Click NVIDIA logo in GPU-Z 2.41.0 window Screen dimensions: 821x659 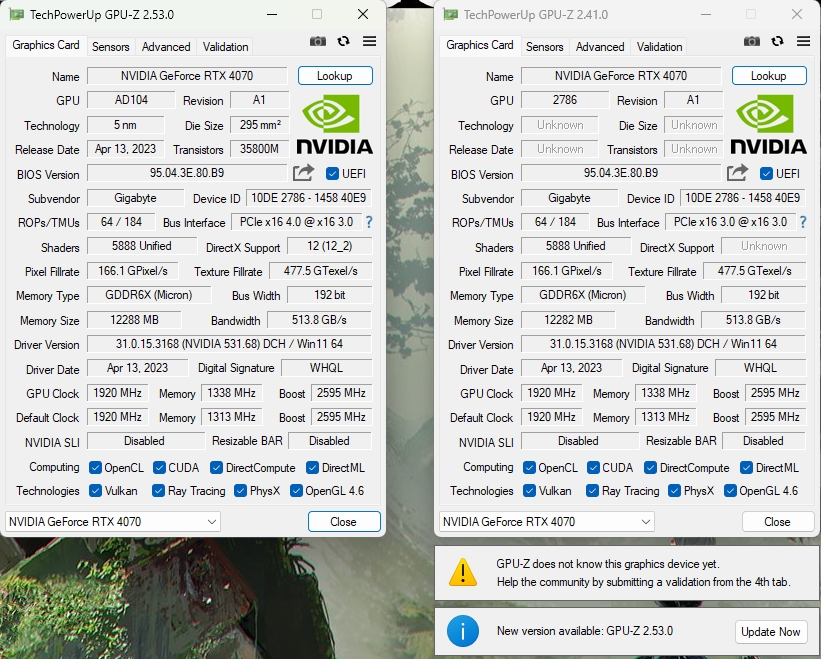(x=769, y=125)
